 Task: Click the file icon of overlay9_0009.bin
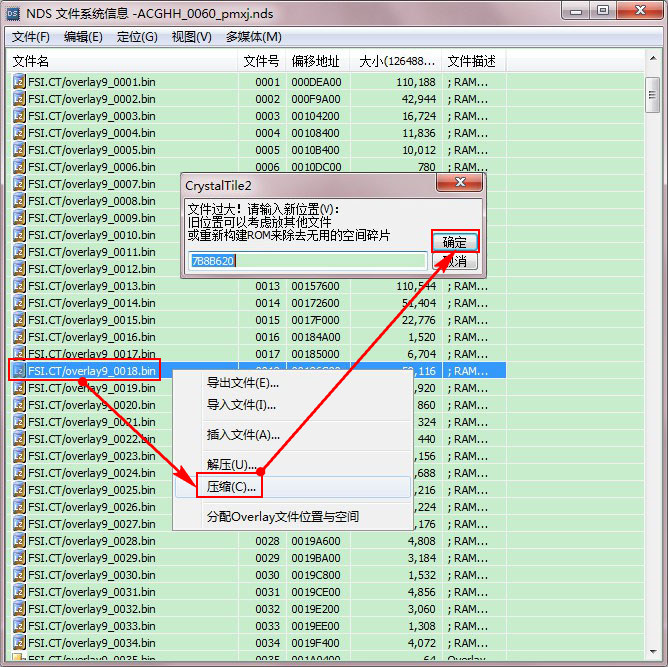pyautogui.click(x=19, y=218)
